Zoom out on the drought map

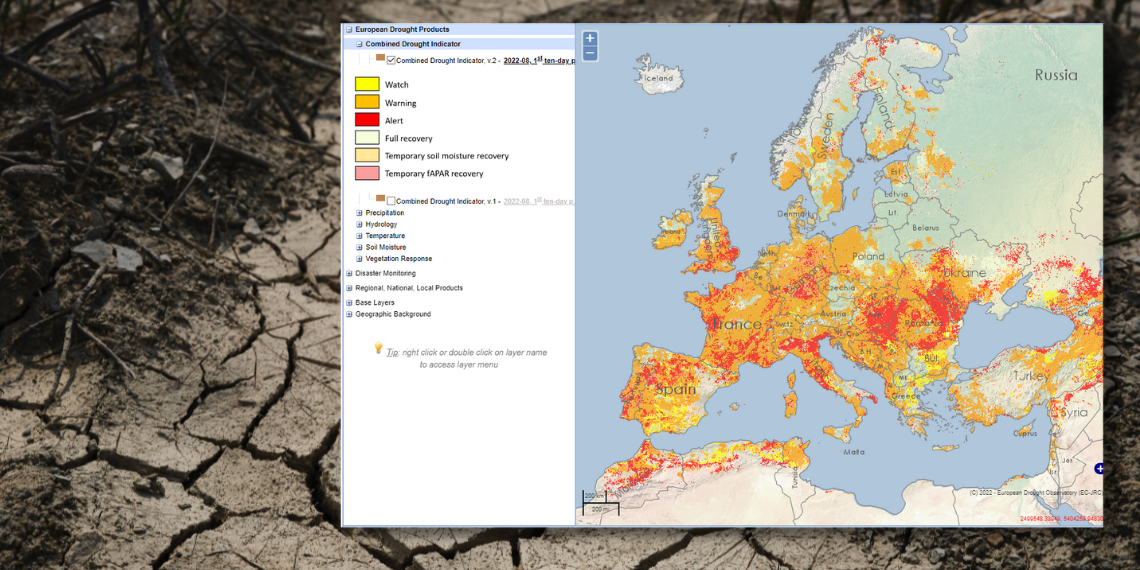pyautogui.click(x=590, y=53)
